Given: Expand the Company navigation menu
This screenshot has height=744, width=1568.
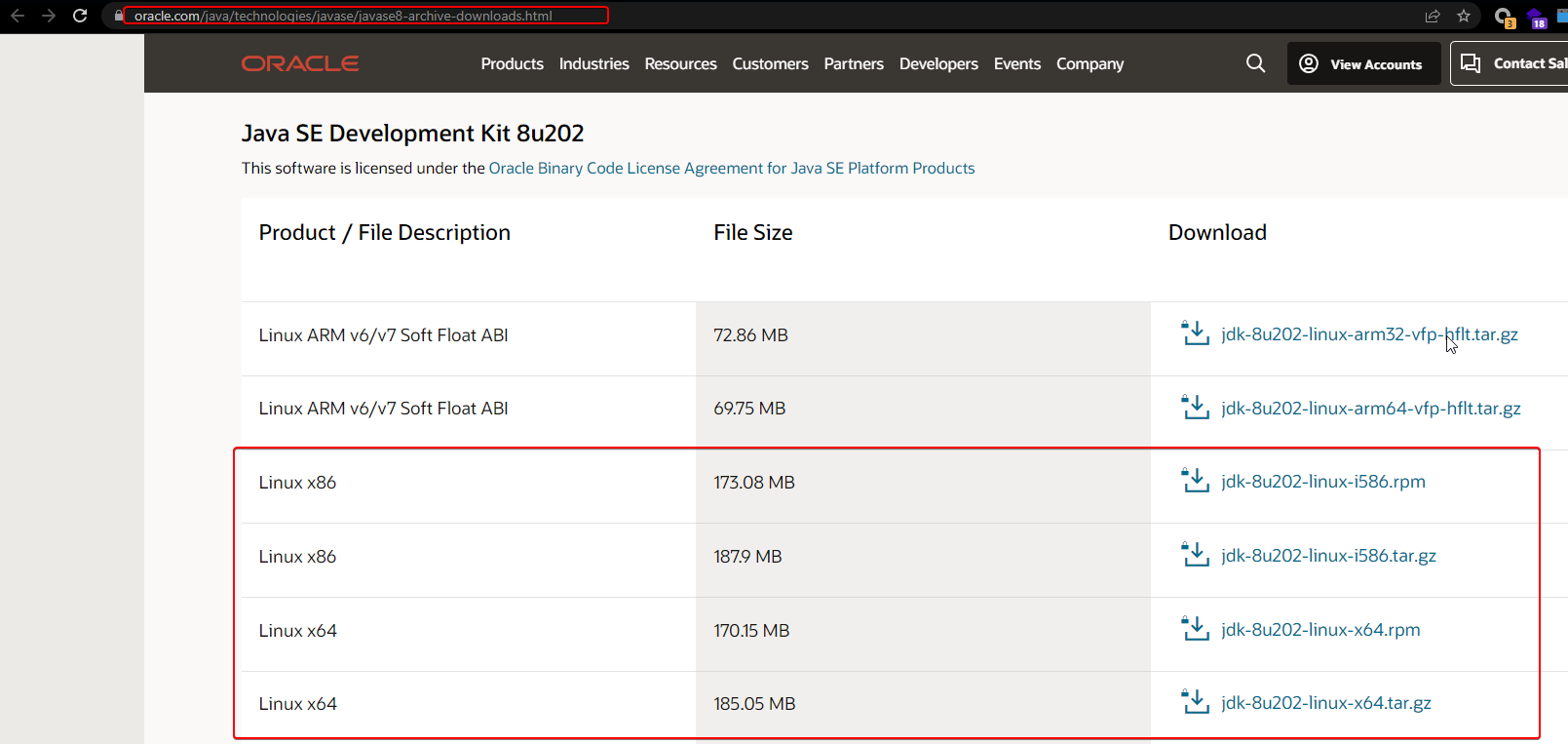Looking at the screenshot, I should [x=1090, y=63].
